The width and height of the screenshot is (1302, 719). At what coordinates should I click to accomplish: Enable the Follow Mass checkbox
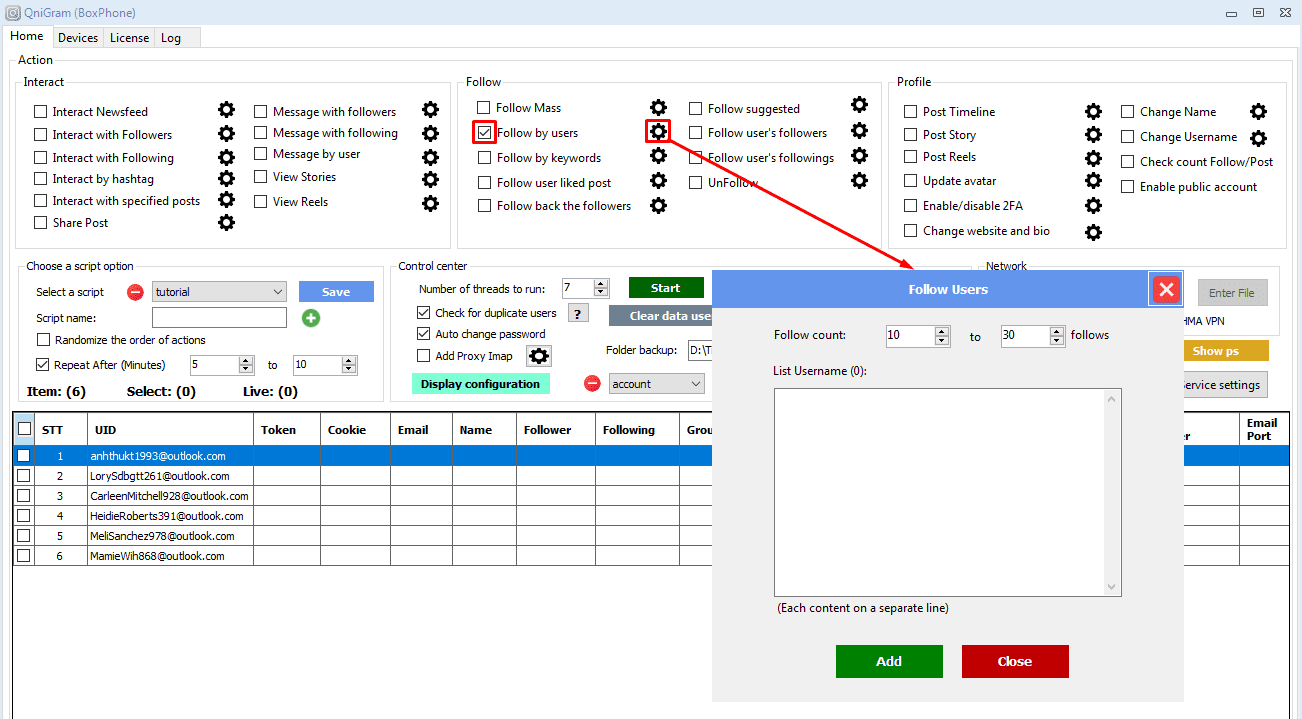484,108
